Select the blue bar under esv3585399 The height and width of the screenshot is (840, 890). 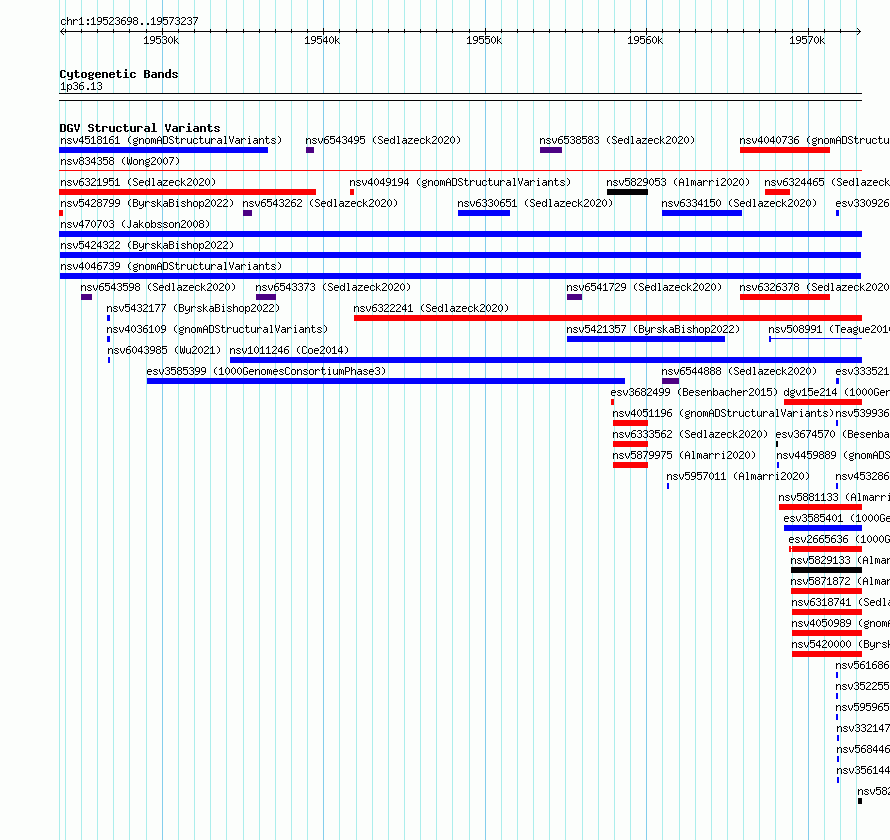click(x=386, y=381)
